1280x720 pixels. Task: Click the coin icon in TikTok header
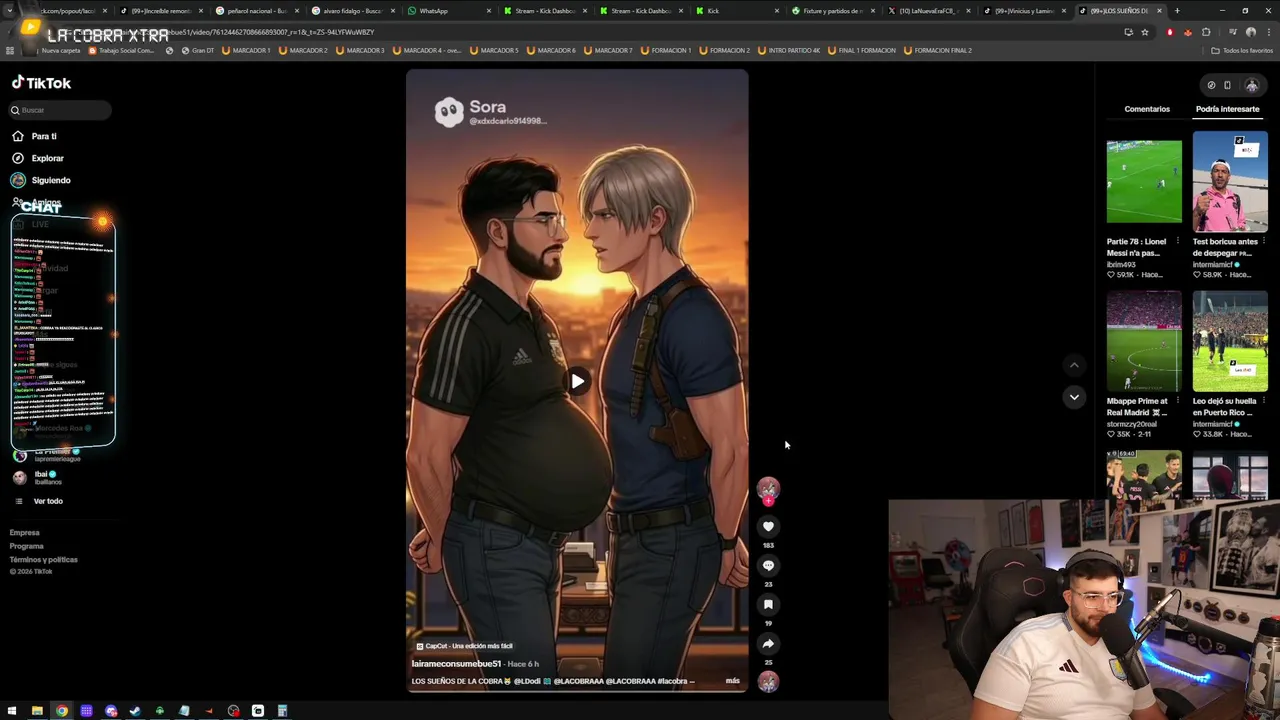[1211, 85]
